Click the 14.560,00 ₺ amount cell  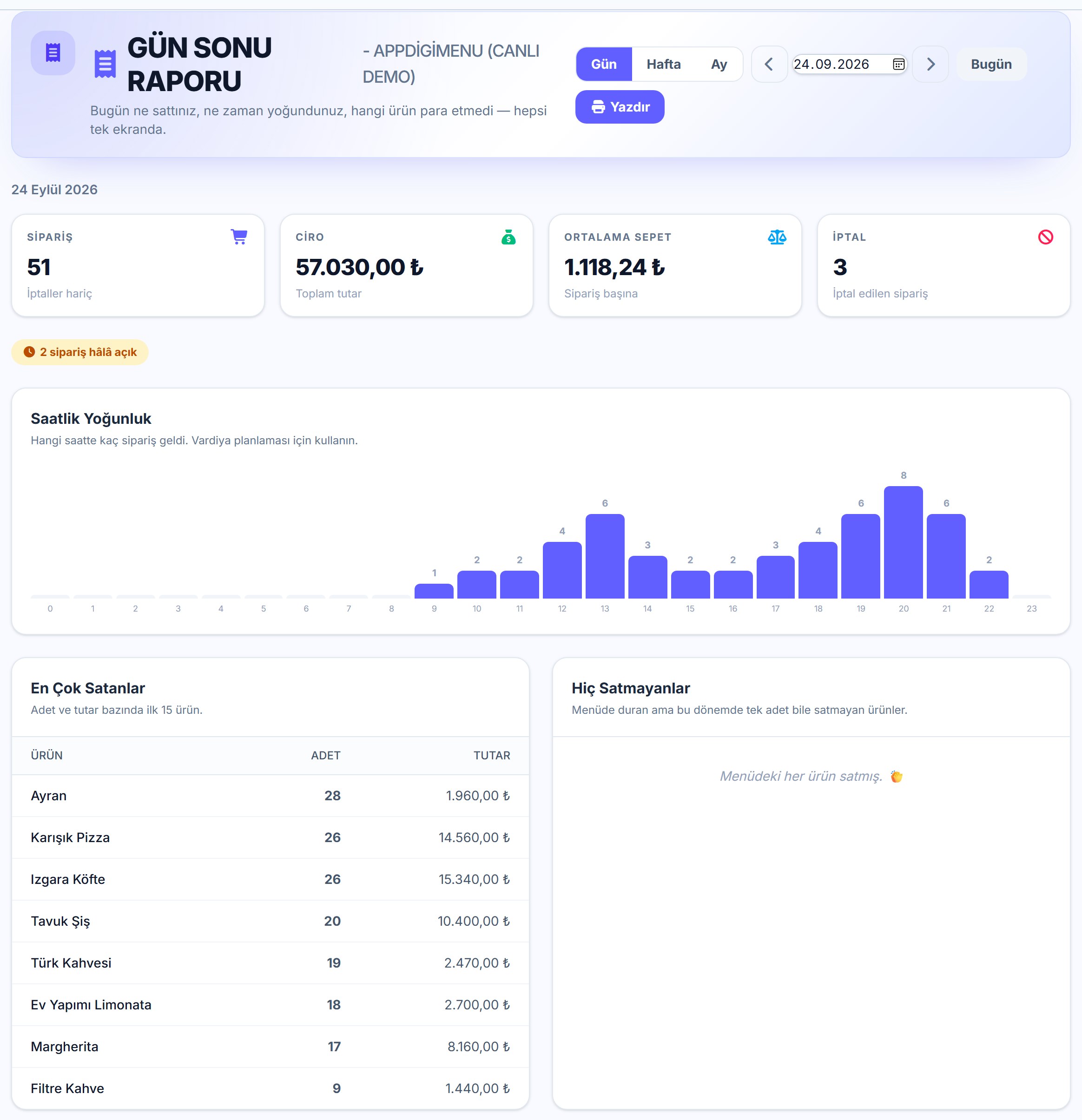tap(475, 837)
